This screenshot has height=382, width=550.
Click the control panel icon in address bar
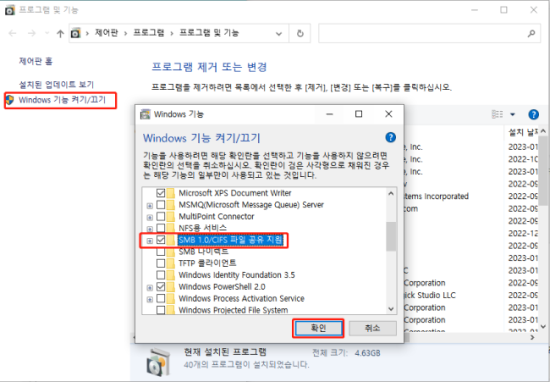[x=76, y=33]
